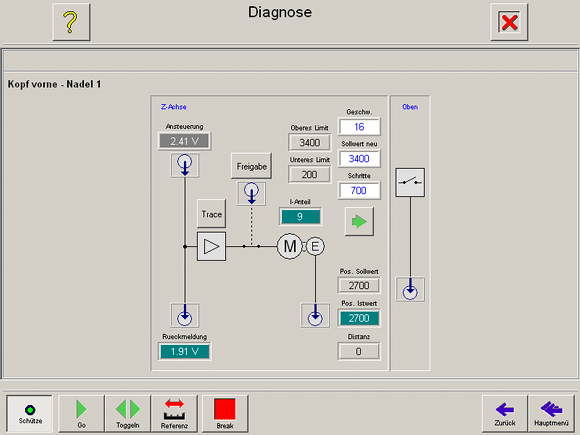
Task: Open the Trace button
Action: click(x=212, y=213)
